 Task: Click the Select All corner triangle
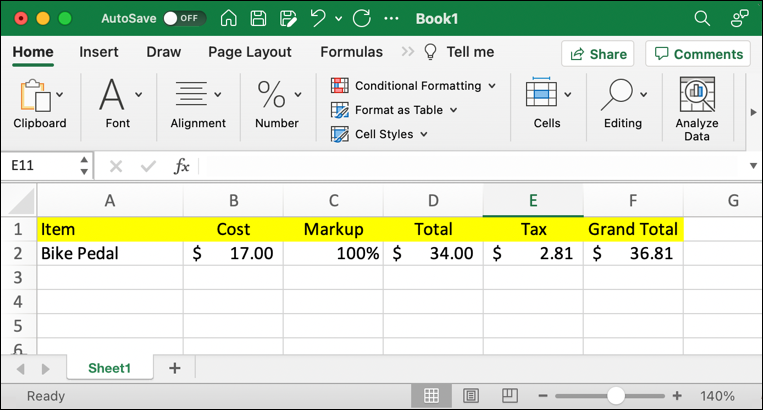tap(19, 200)
